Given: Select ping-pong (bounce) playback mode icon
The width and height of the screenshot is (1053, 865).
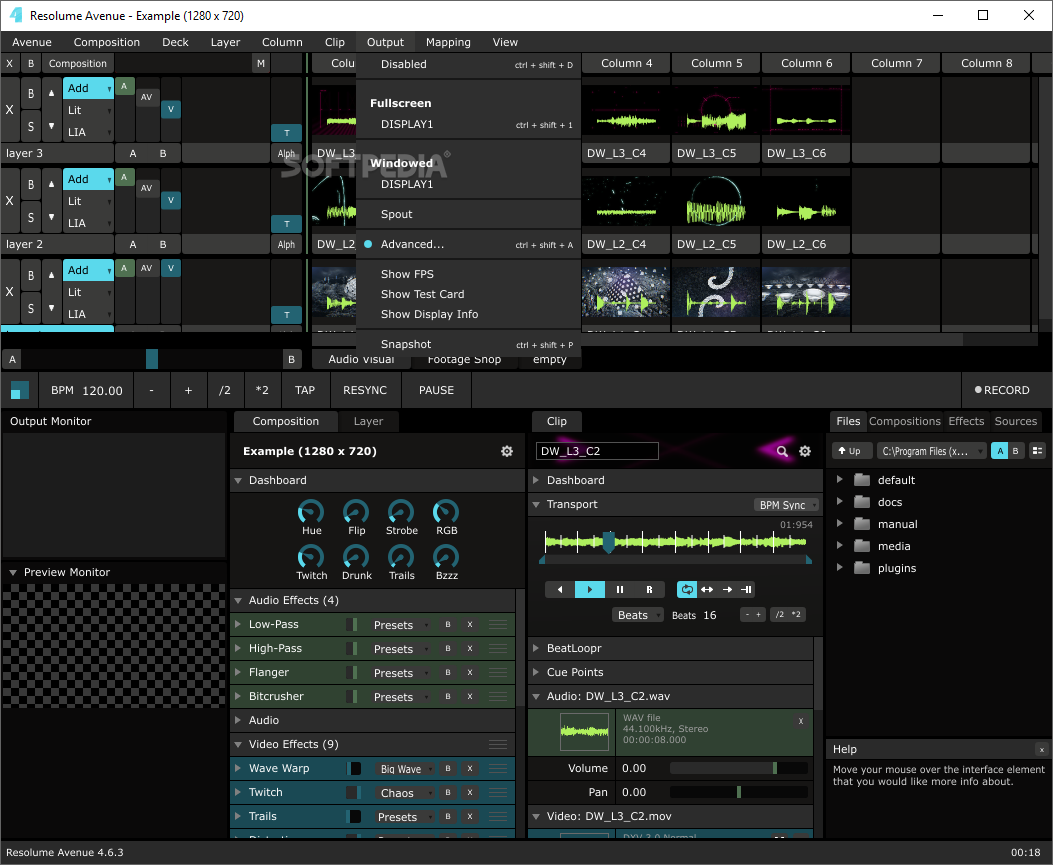Looking at the screenshot, I should point(706,590).
